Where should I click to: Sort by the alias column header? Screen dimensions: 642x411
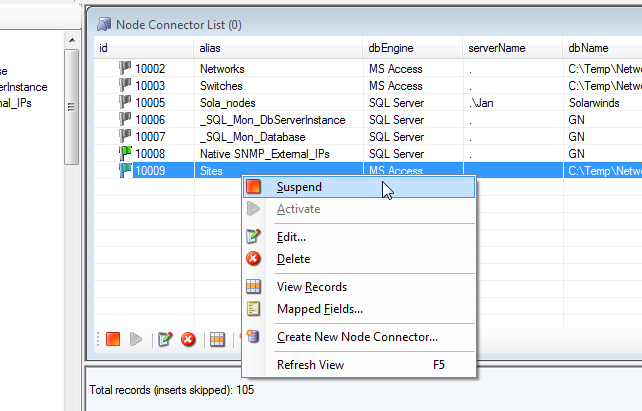click(210, 47)
